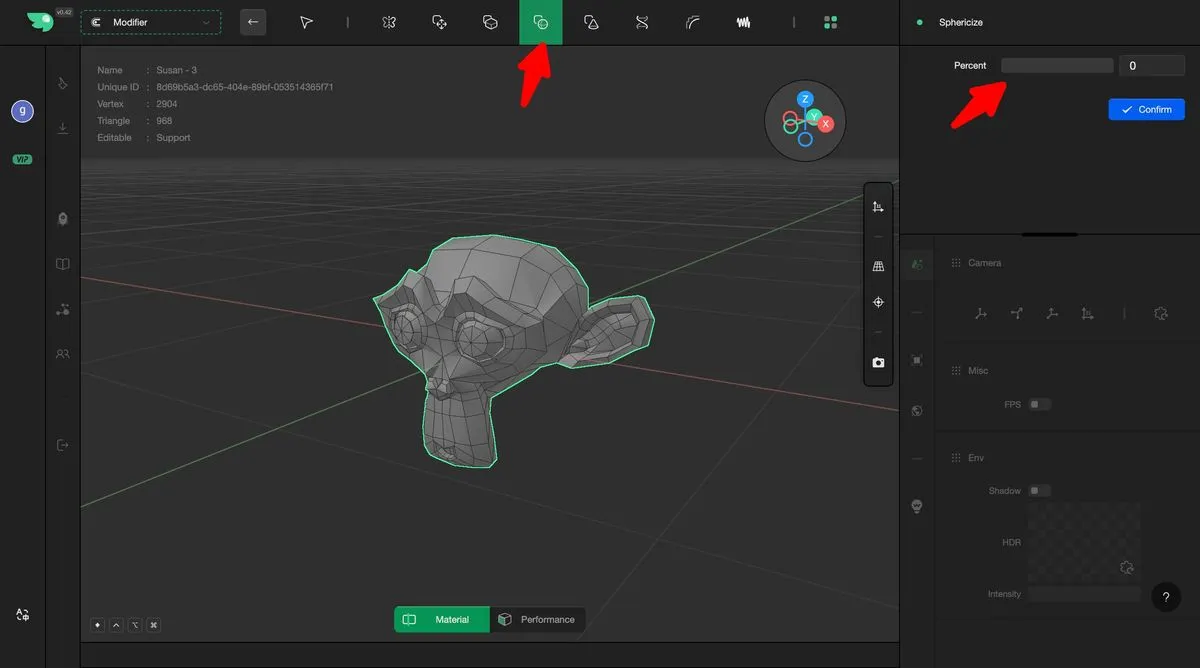Toggle the FPS switch
This screenshot has width=1200, height=668.
tap(1040, 405)
